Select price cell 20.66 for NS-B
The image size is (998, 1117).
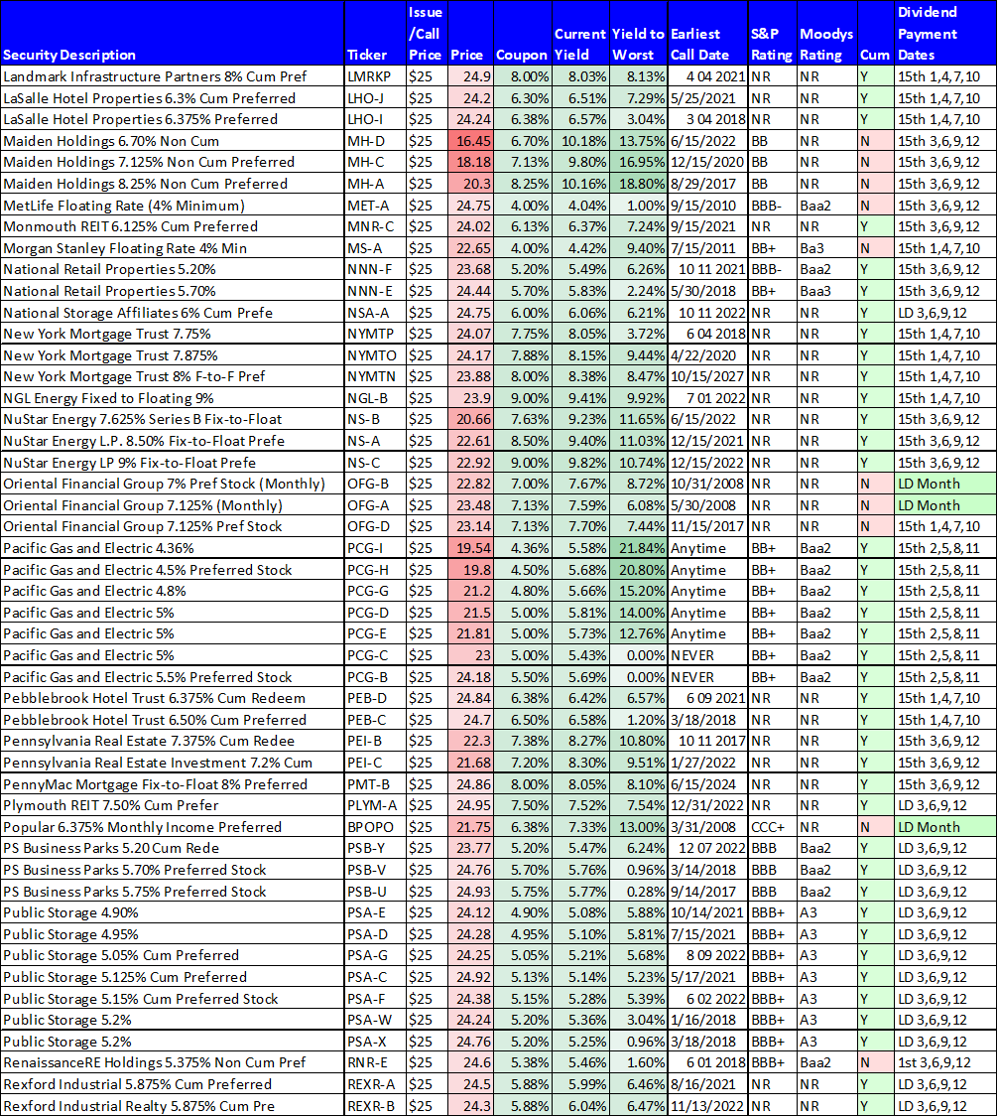click(470, 419)
